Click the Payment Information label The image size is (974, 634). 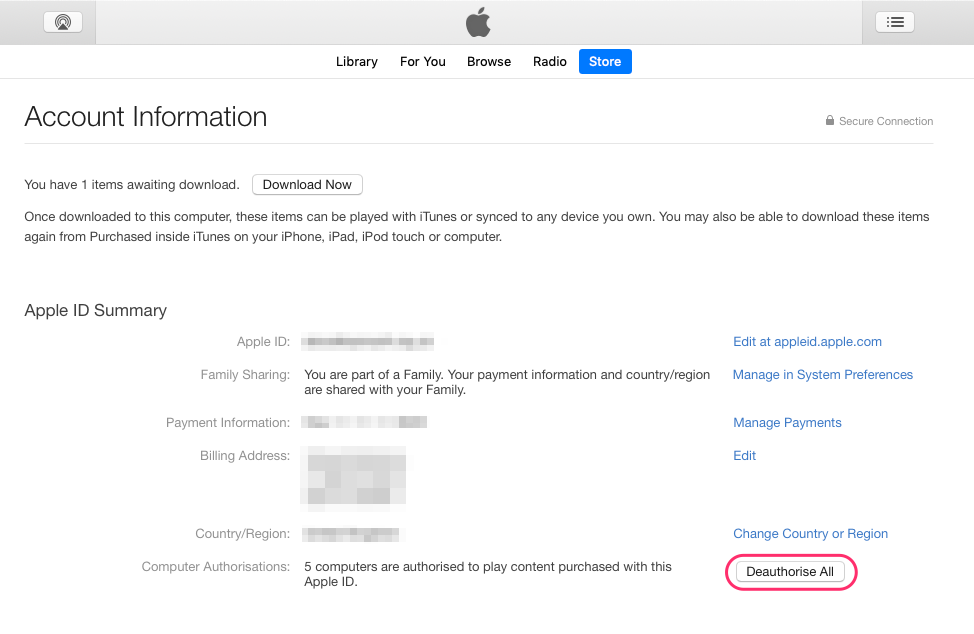coord(227,422)
